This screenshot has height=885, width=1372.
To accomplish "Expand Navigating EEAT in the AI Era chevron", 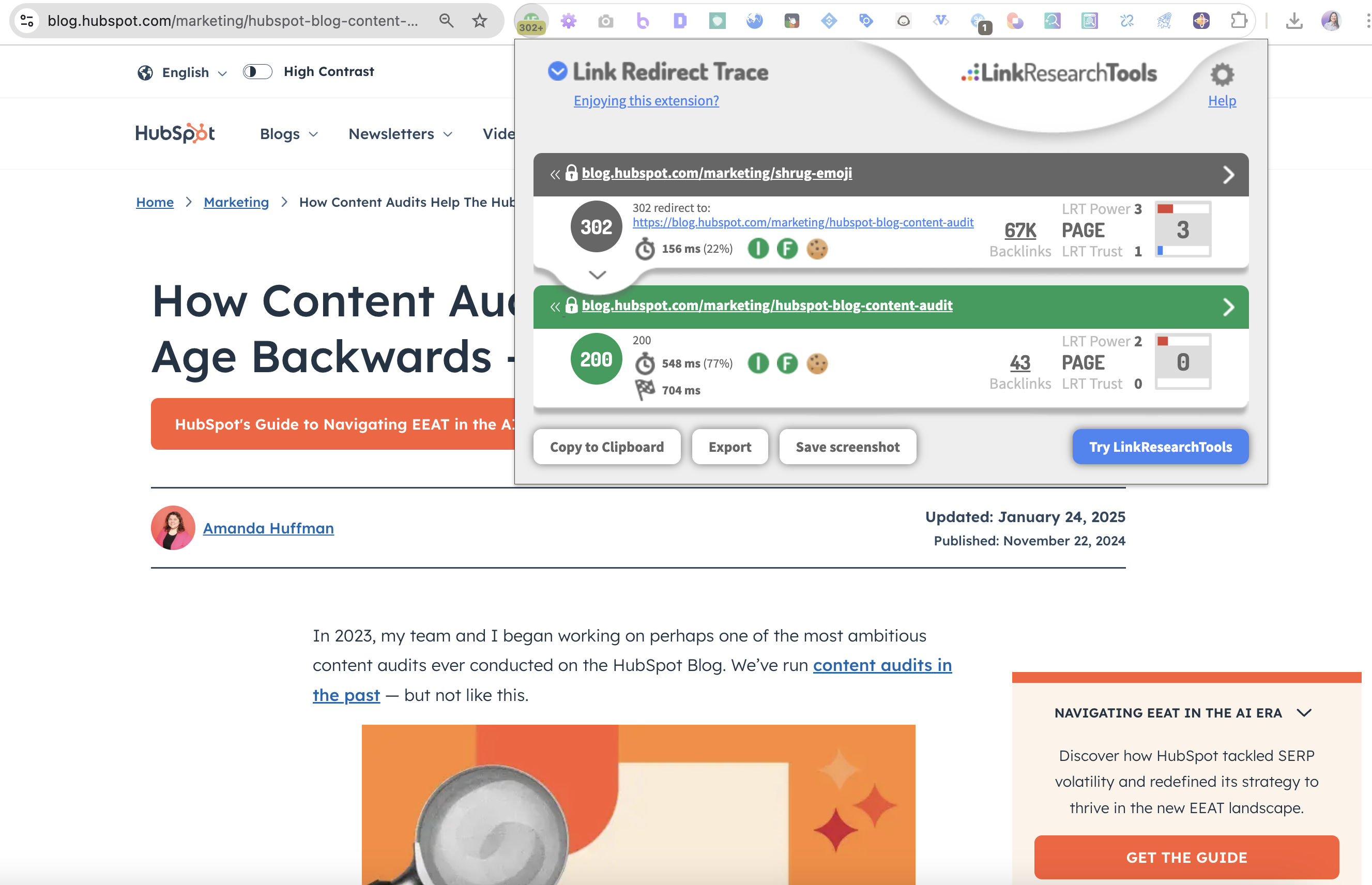I will [x=1304, y=712].
